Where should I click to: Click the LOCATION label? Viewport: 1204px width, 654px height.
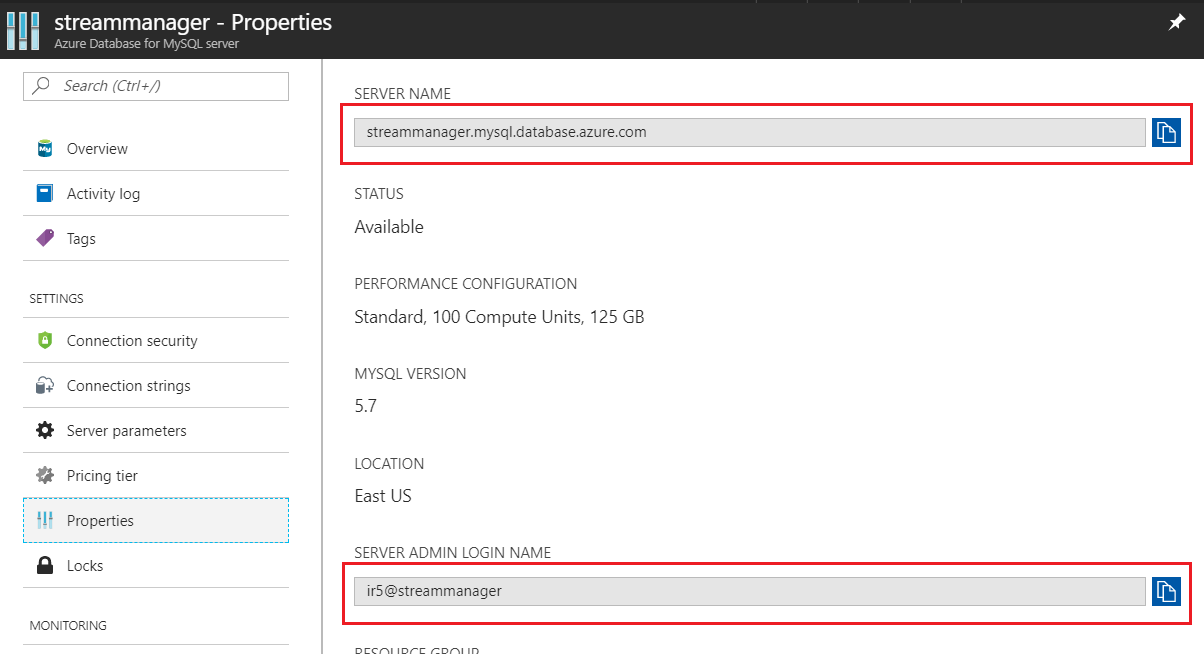click(x=389, y=464)
